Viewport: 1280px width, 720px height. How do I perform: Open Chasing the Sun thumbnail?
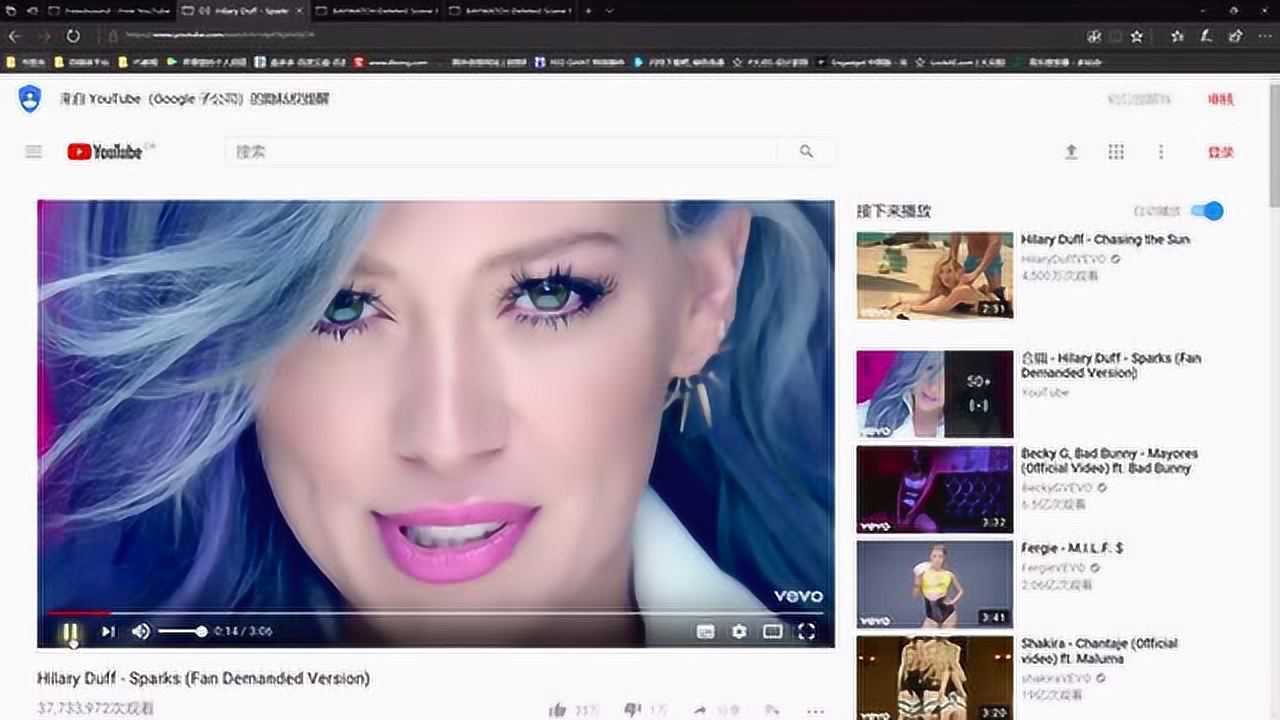coord(934,275)
